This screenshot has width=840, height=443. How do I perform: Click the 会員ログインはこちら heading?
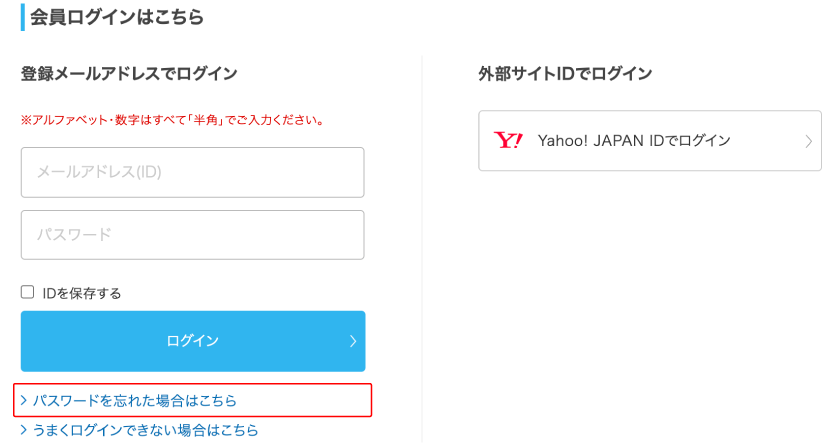117,17
